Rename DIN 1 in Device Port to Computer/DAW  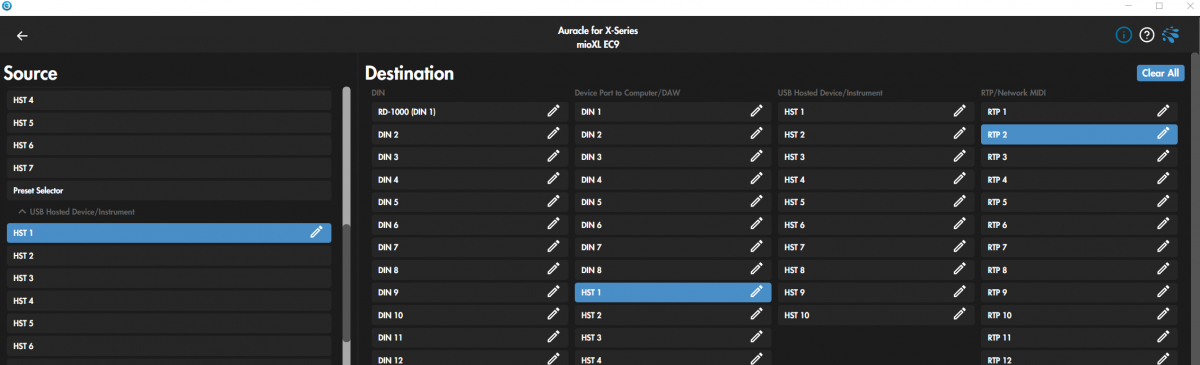point(756,111)
